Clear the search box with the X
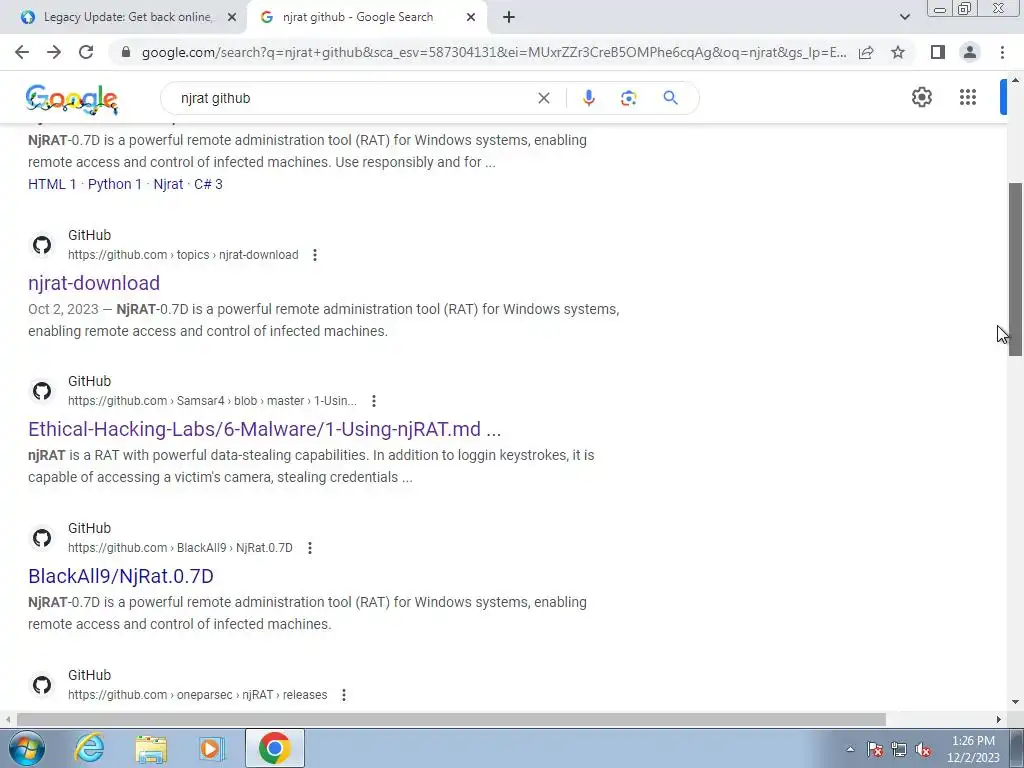The width and height of the screenshot is (1024, 768). tap(543, 98)
